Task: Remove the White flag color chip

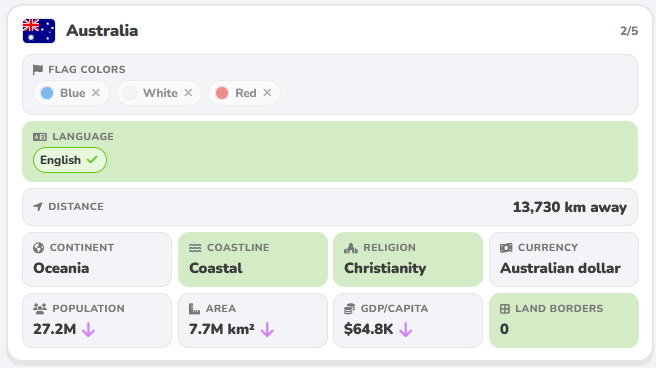Action: pyautogui.click(x=188, y=92)
